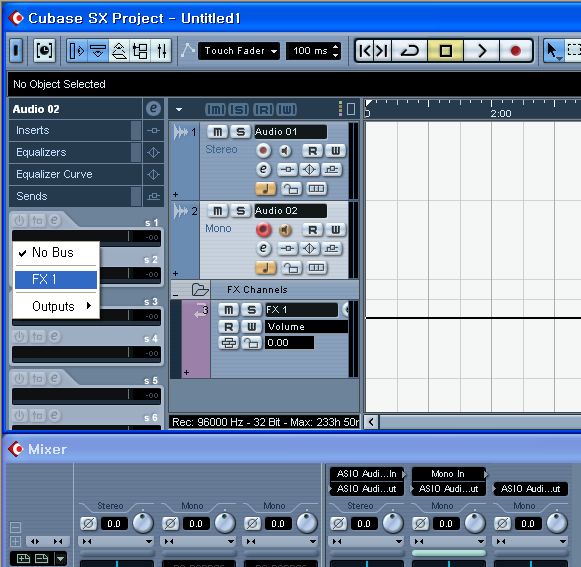Solo the Audio 01 track
Image resolution: width=581 pixels, height=567 pixels.
coord(240,132)
